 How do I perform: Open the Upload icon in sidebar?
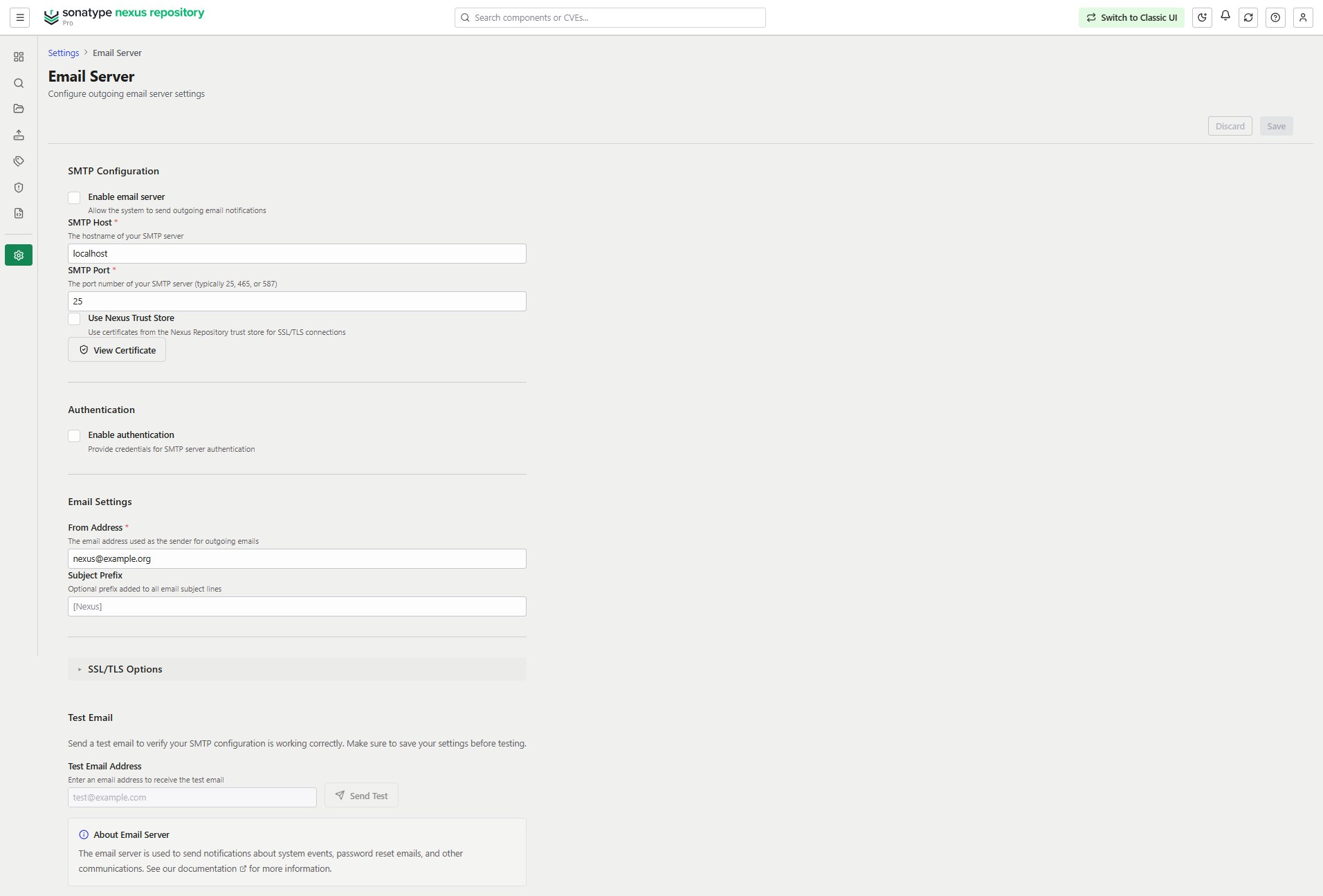(x=19, y=135)
